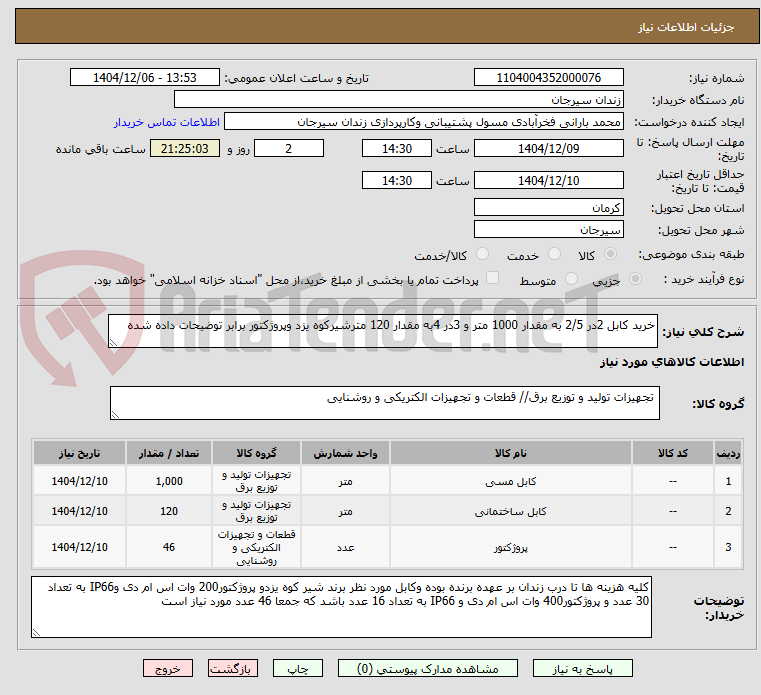This screenshot has height=695, width=761.
Task: Open the اطلاعات تماس خریدار link
Action: pyautogui.click(x=167, y=122)
